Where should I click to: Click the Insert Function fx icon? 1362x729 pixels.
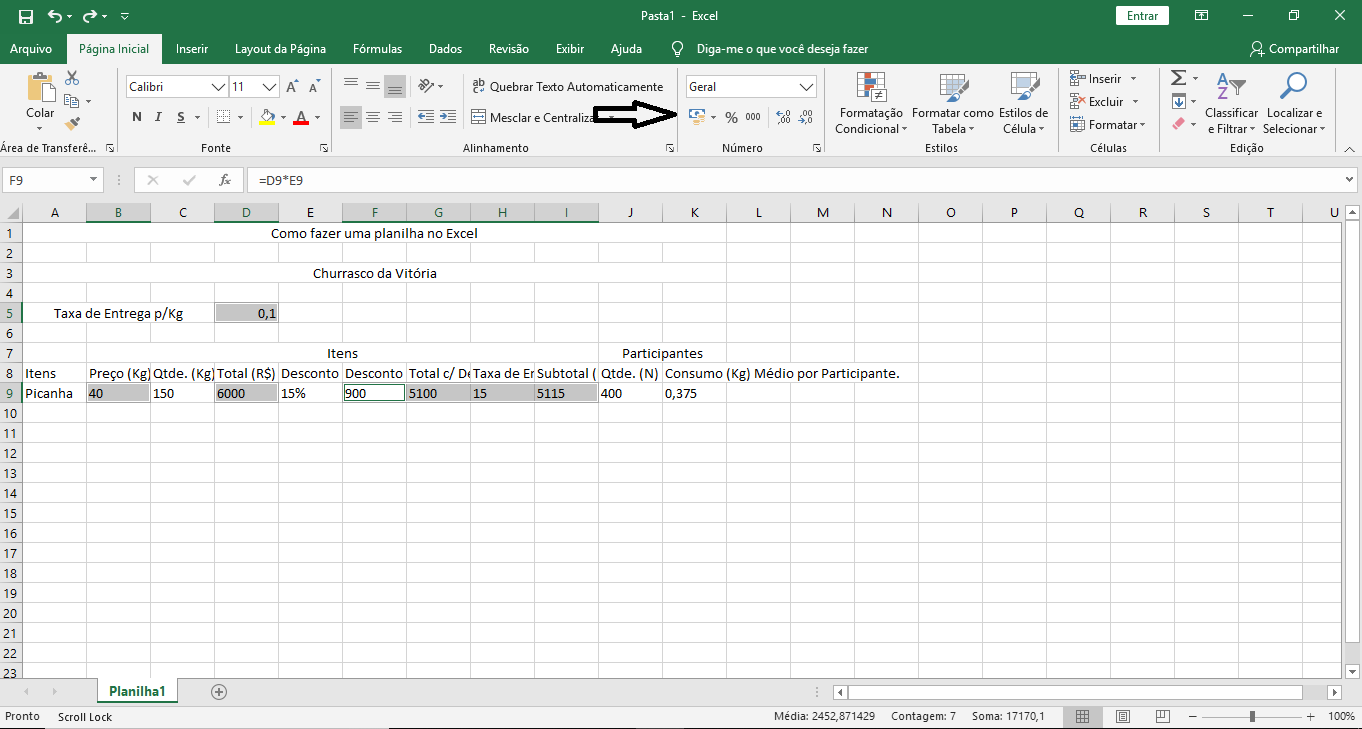click(225, 180)
